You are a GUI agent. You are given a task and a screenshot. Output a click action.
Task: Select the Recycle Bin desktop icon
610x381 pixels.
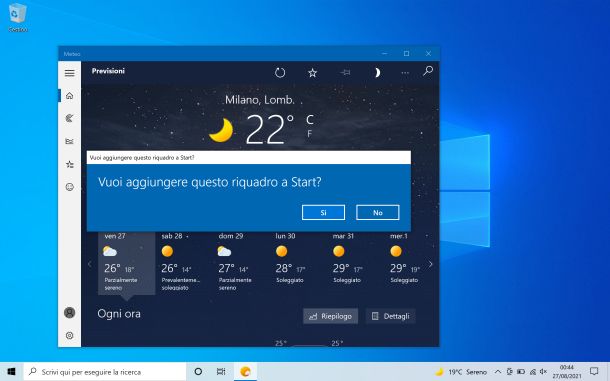(x=18, y=18)
